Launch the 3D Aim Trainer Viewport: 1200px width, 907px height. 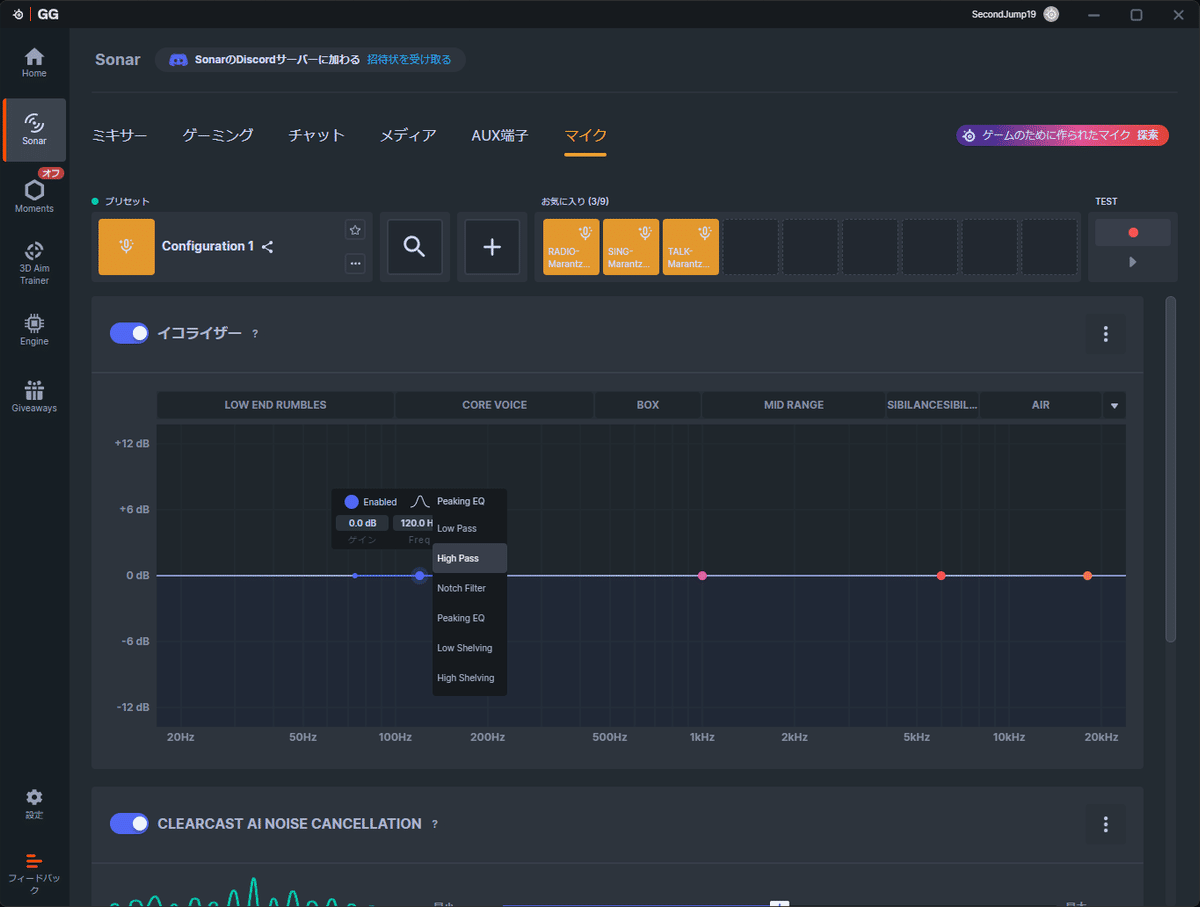coord(34,262)
